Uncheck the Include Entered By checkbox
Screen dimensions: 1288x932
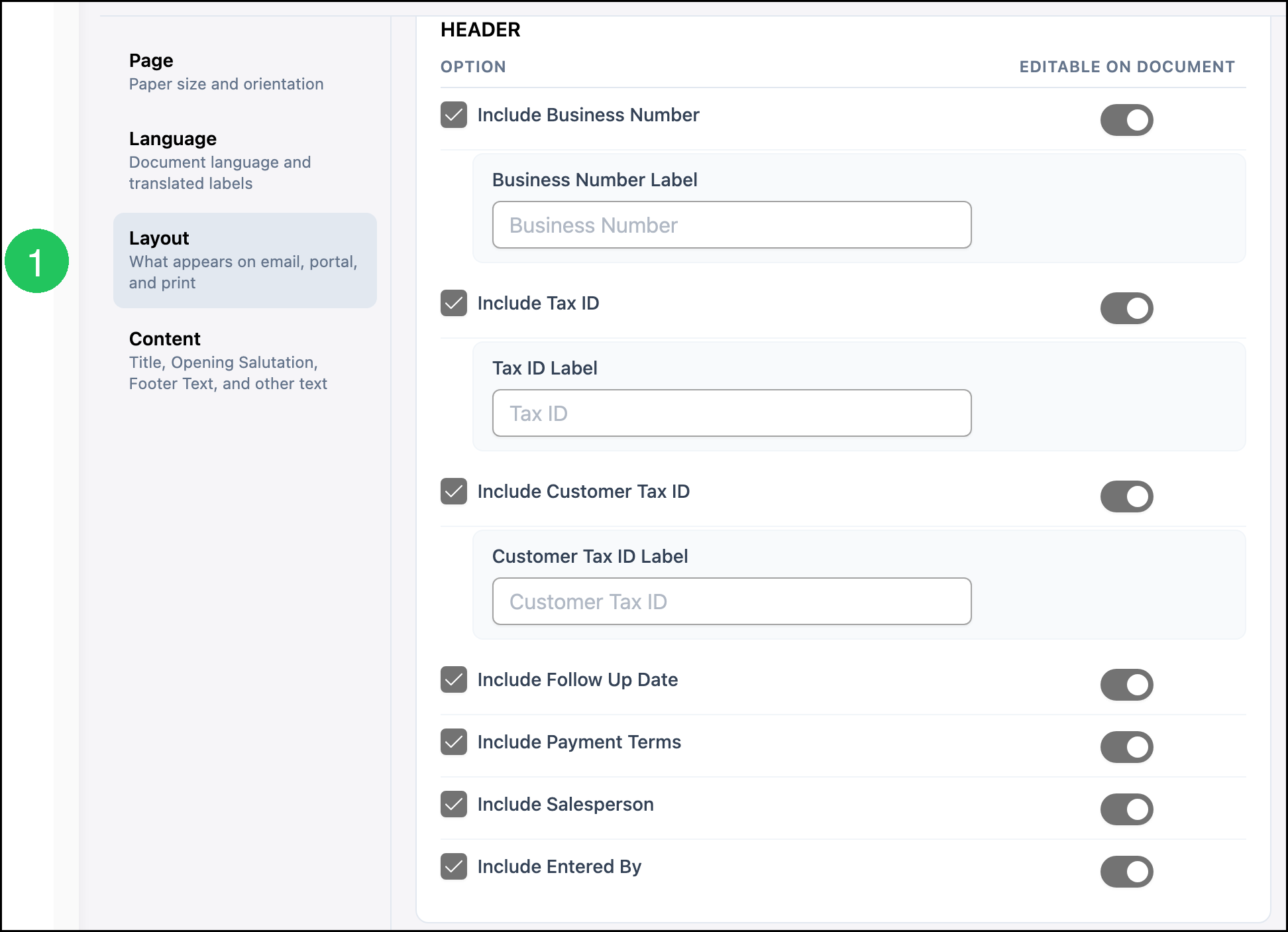pyautogui.click(x=454, y=866)
